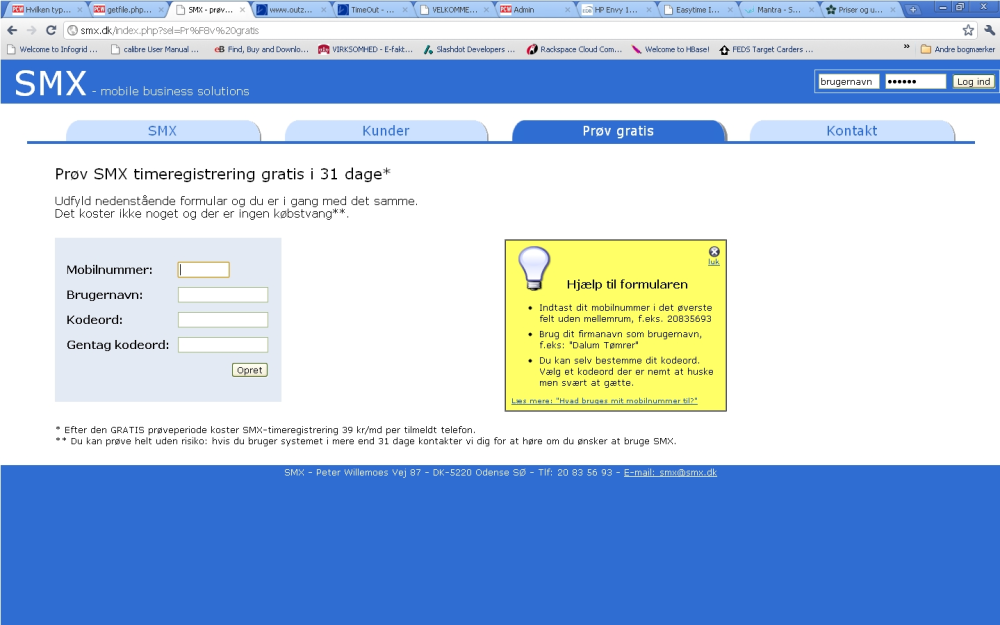Show hidden bookmarks with the chevron
The image size is (1000, 625).
[x=906, y=47]
